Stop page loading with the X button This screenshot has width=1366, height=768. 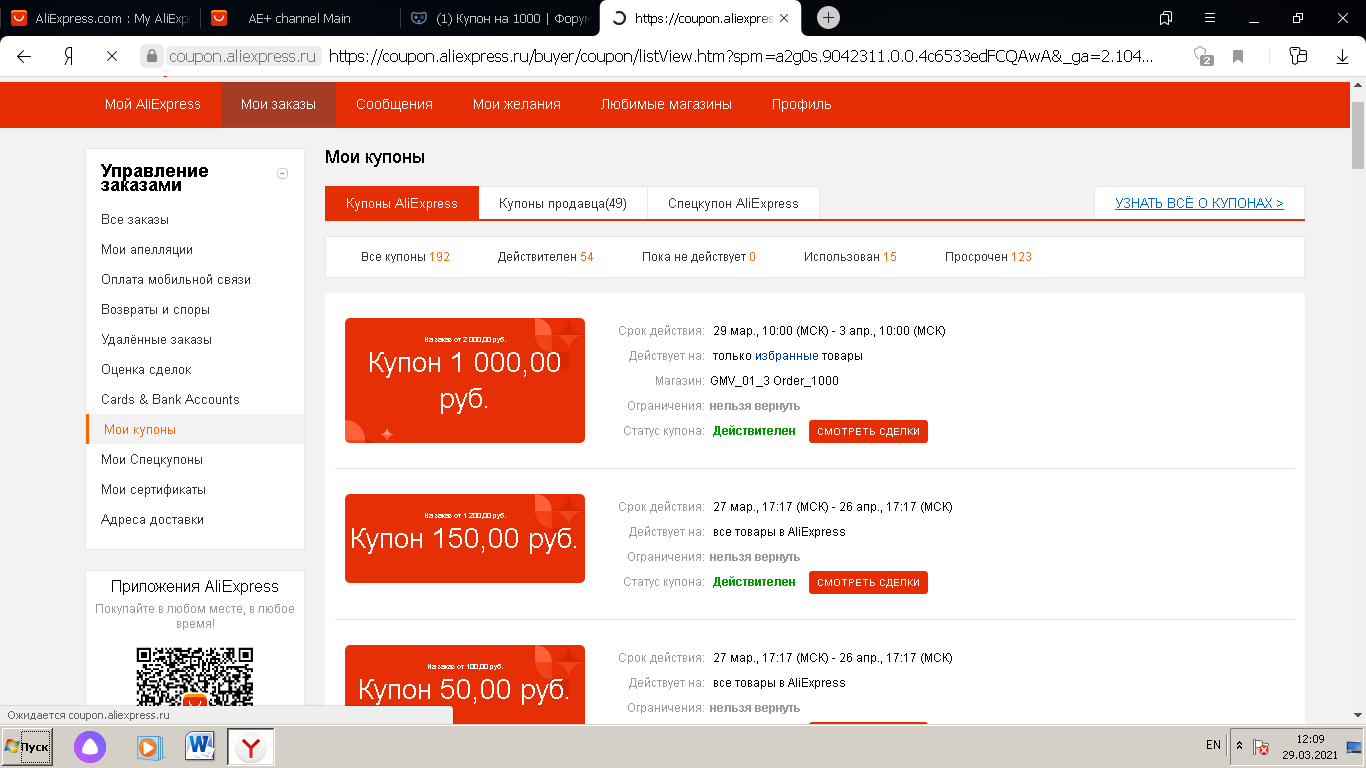click(x=112, y=56)
